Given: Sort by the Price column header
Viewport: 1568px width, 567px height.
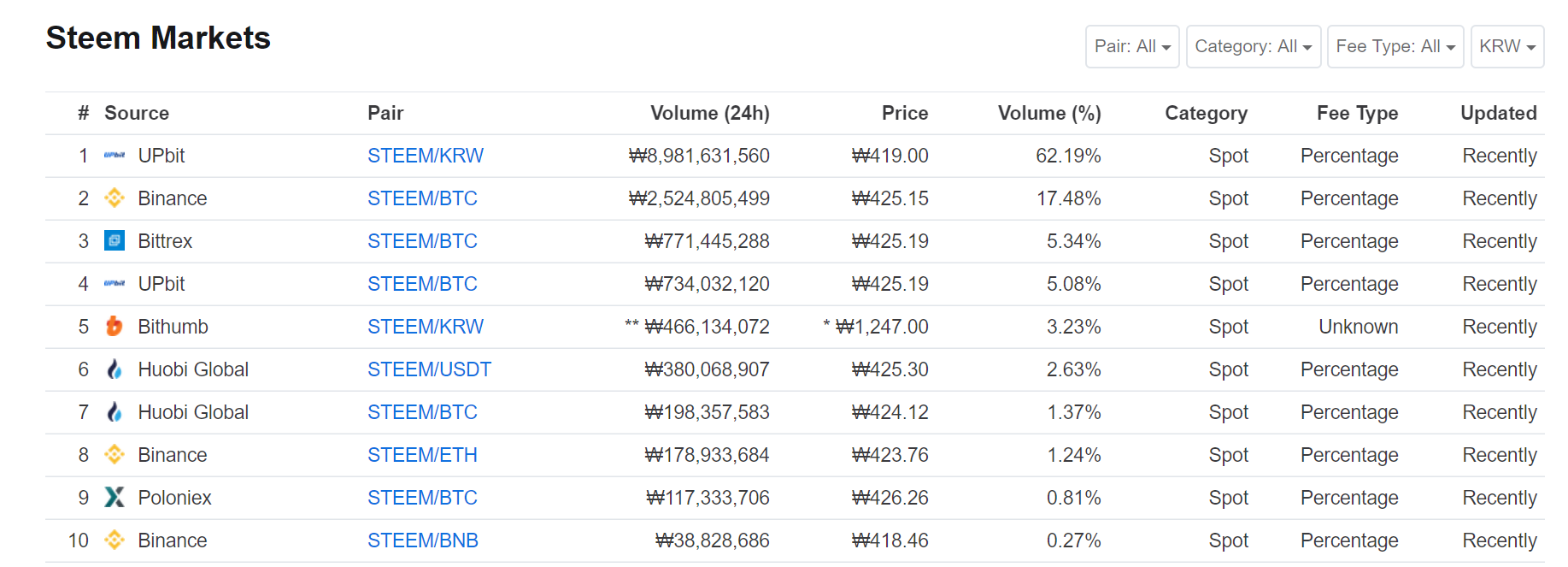Looking at the screenshot, I should coord(905,113).
